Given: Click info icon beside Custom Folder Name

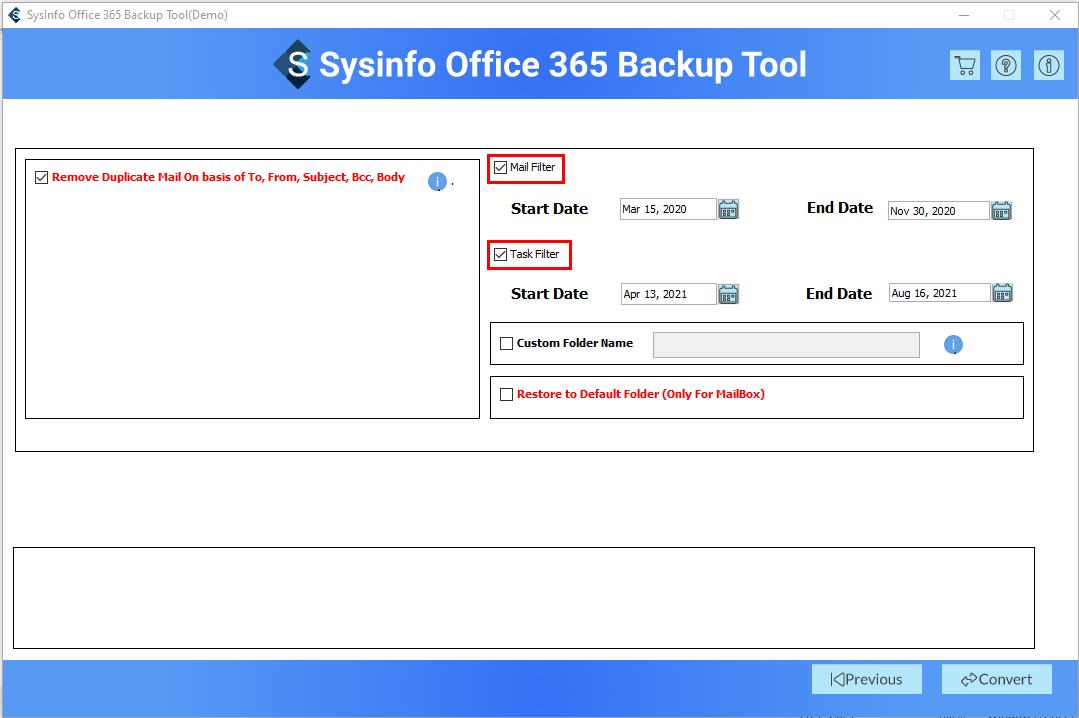Looking at the screenshot, I should point(953,345).
